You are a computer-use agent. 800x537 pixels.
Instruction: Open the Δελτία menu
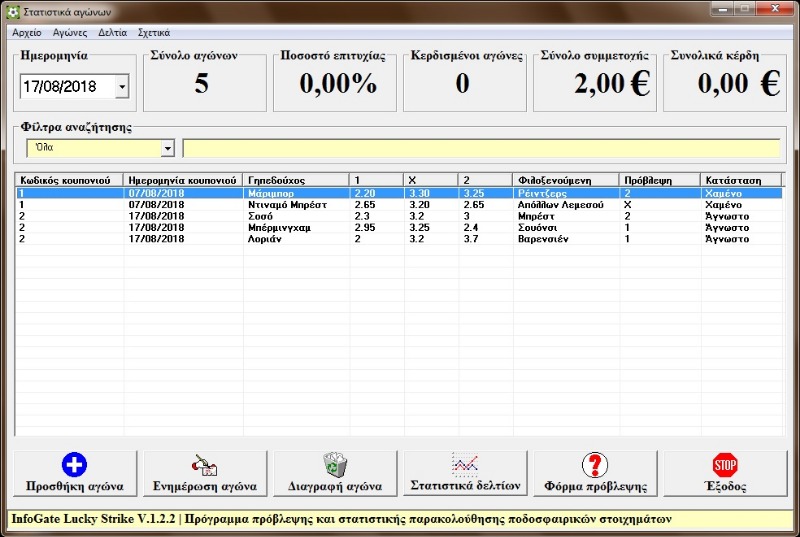pyautogui.click(x=112, y=32)
